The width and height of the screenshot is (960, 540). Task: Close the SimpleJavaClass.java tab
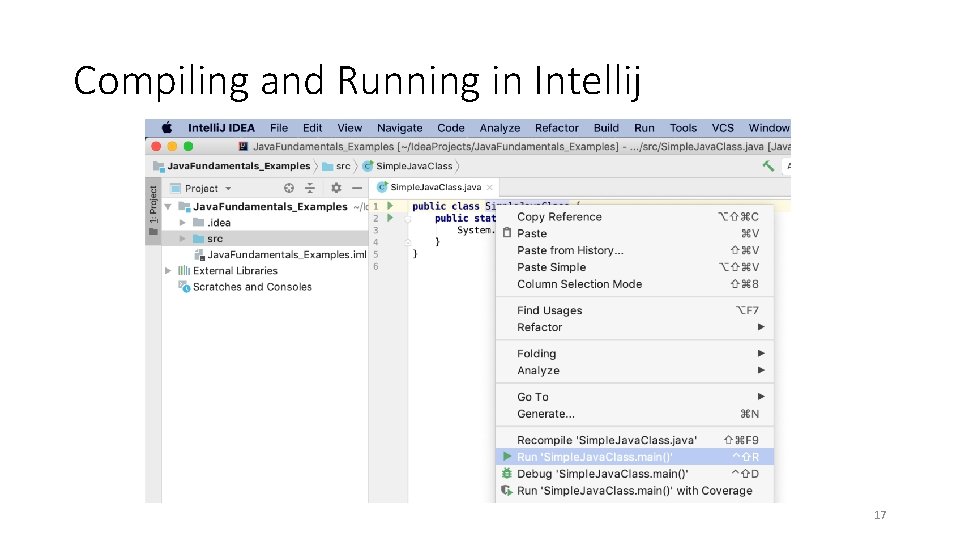(x=489, y=187)
